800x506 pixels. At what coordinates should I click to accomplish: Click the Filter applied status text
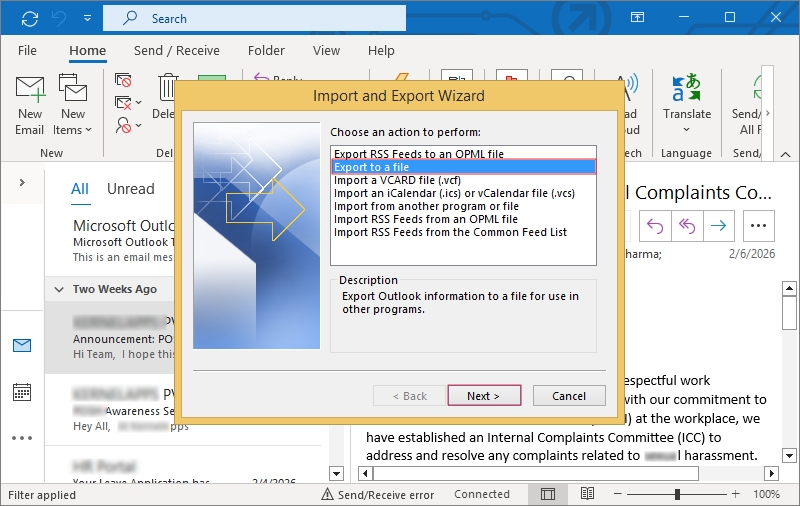tap(42, 495)
